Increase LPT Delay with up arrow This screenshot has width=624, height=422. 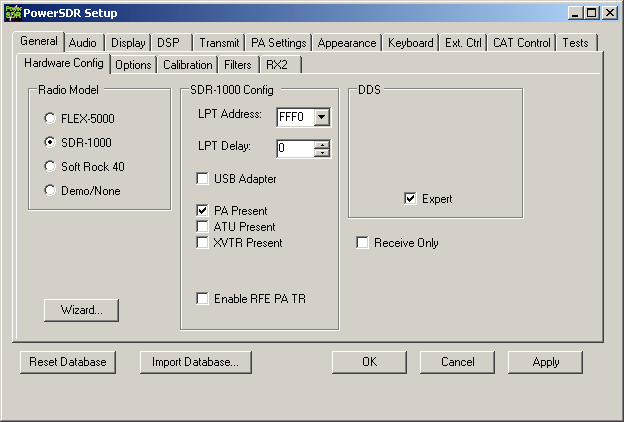322,145
